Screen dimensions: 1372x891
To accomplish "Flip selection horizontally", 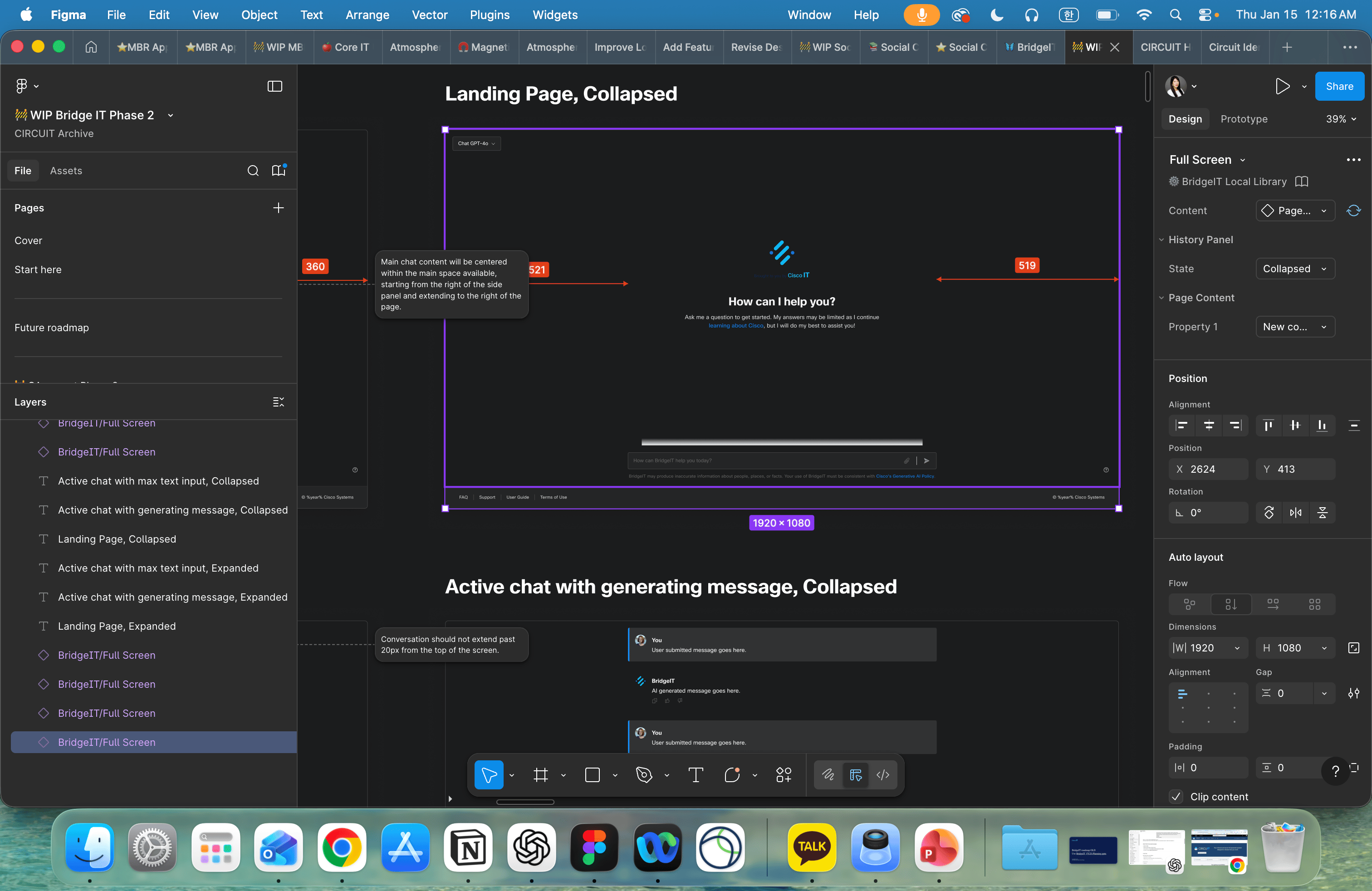I will tap(1295, 512).
